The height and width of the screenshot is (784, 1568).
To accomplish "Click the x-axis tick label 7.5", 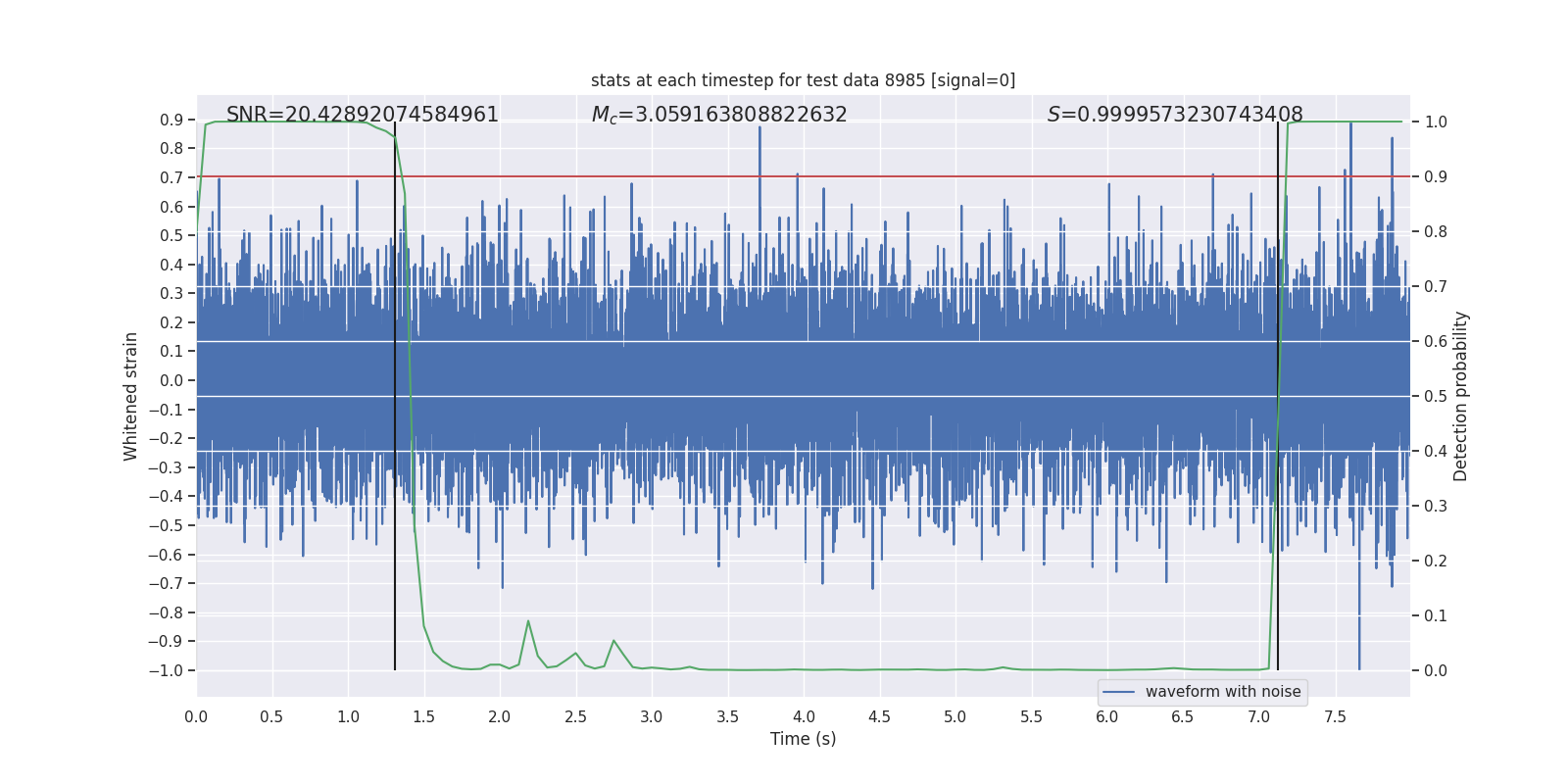I will pyautogui.click(x=1335, y=716).
